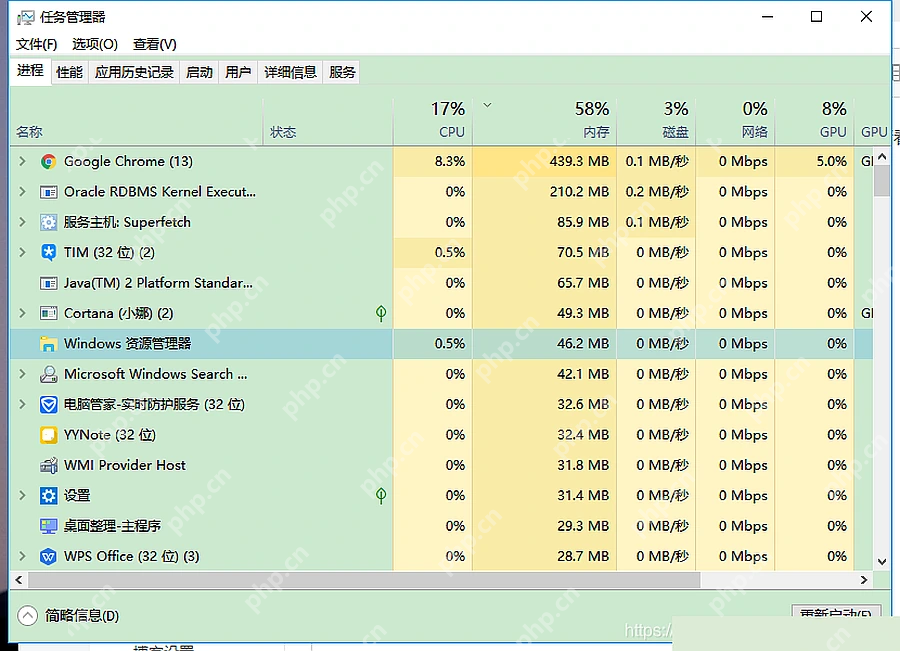This screenshot has height=651, width=900.
Task: Sort by the 状态 column header
Action: 328,121
